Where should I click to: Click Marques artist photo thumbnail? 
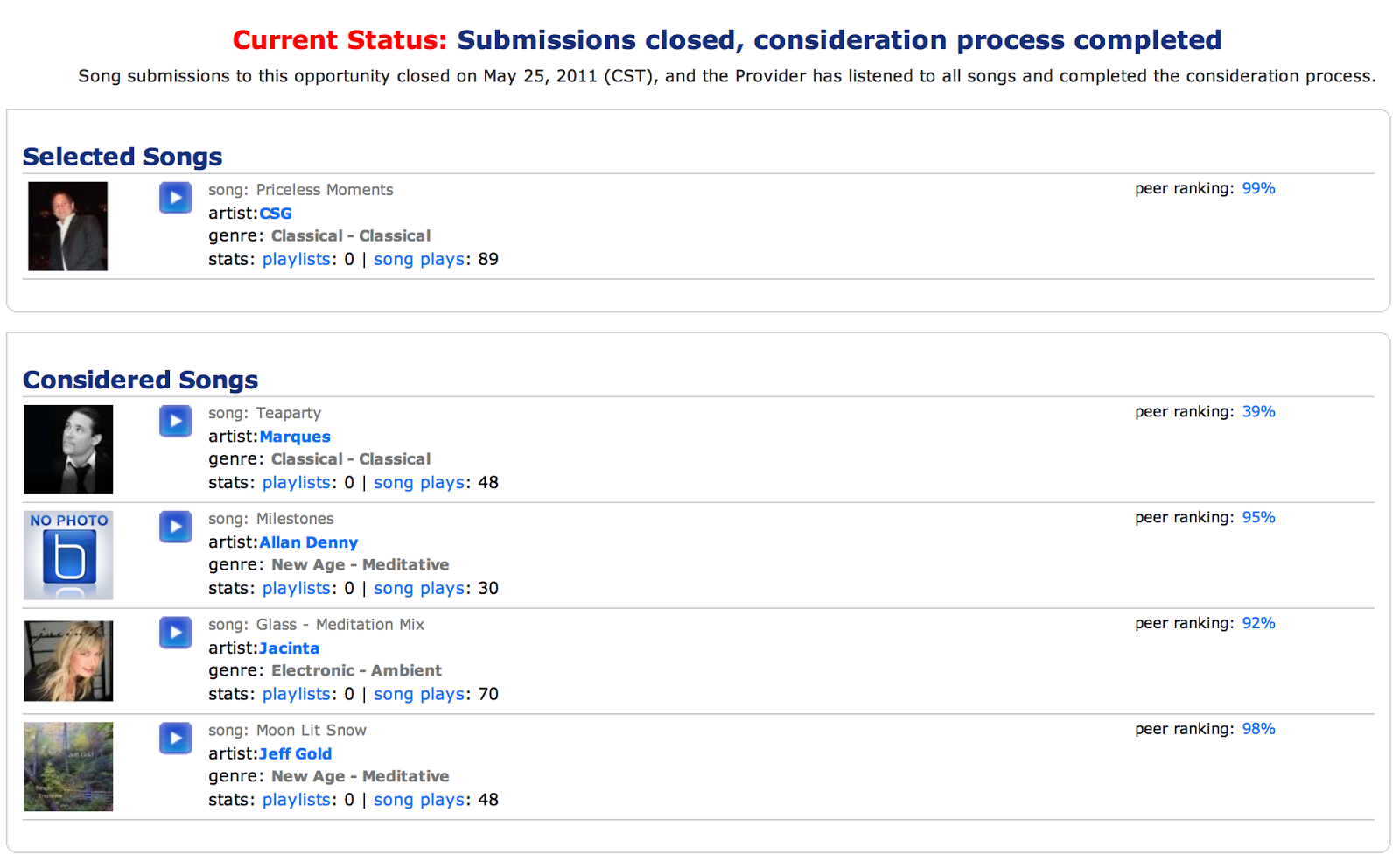(68, 450)
